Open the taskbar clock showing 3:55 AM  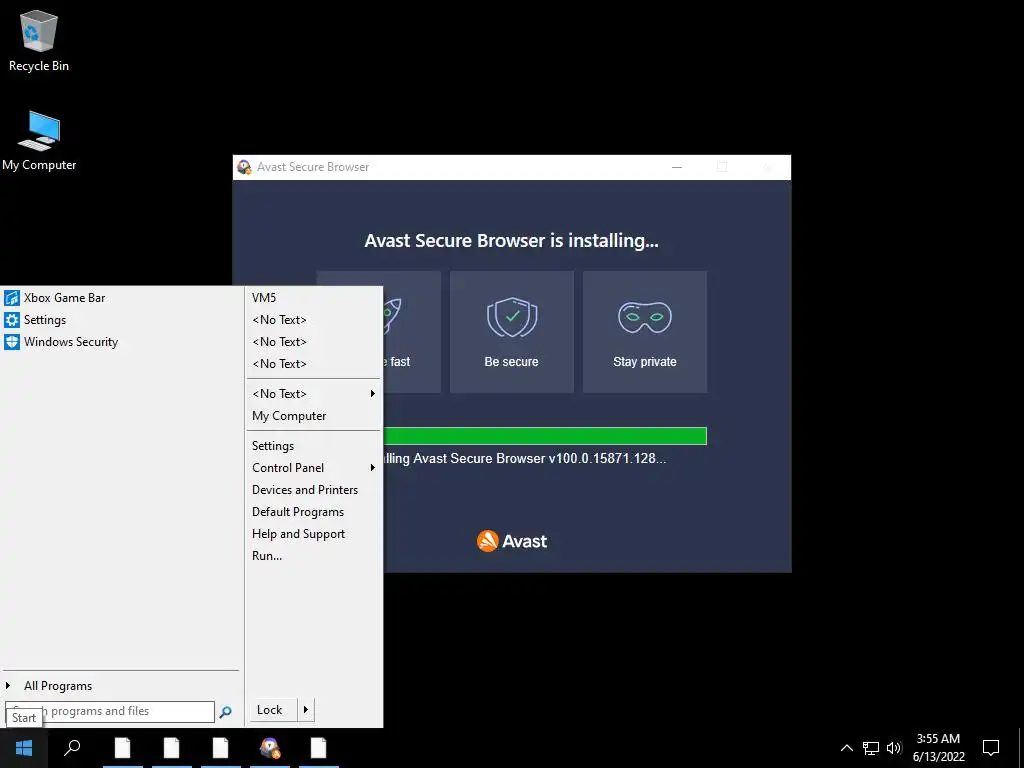[x=938, y=748]
